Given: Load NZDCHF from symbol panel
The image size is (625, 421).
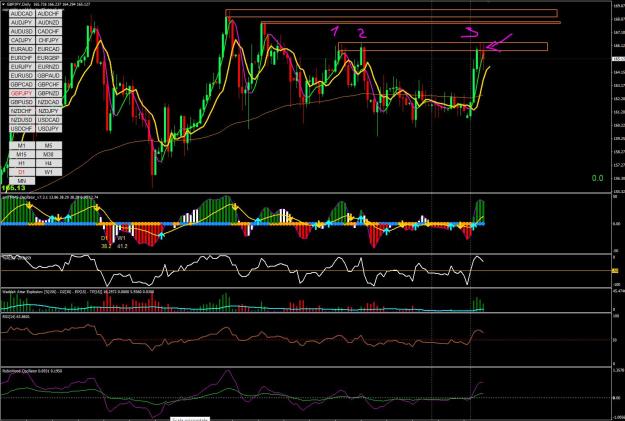Looking at the screenshot, I should click(22, 111).
